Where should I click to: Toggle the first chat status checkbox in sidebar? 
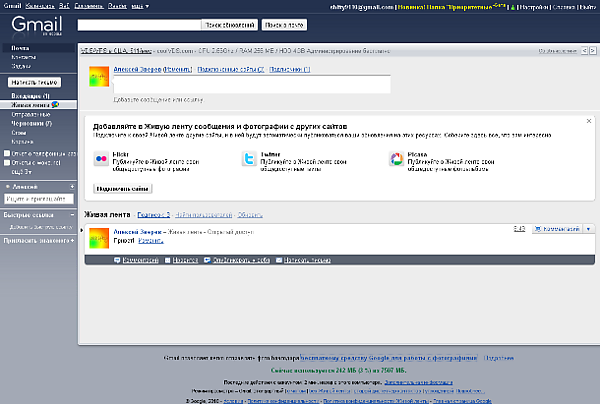coord(7,153)
